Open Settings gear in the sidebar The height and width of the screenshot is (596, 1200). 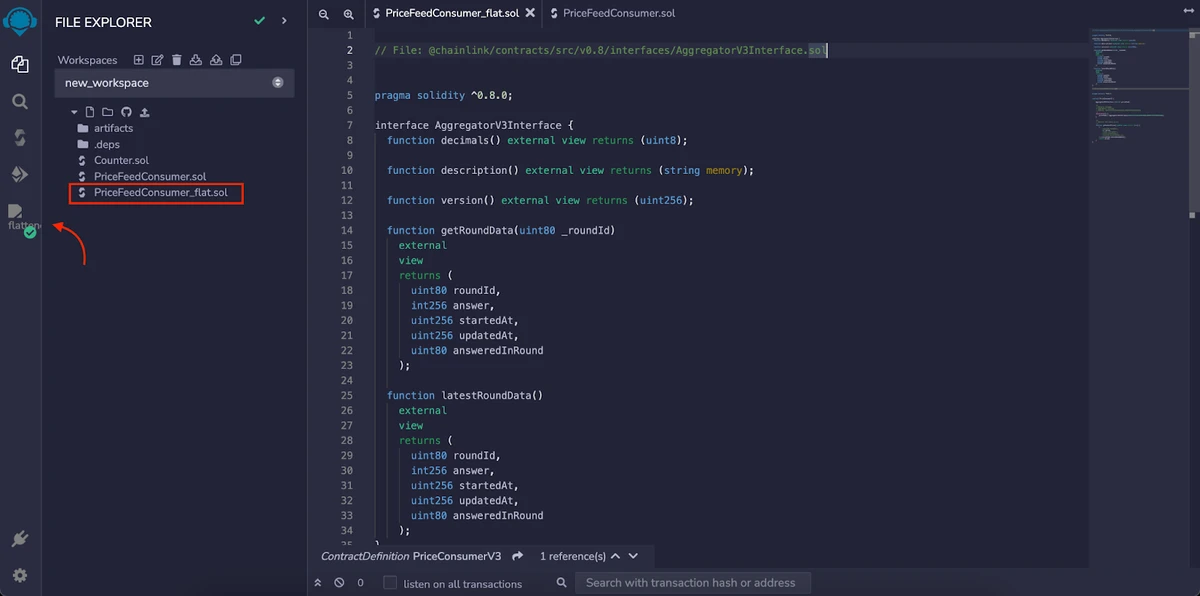pos(19,576)
